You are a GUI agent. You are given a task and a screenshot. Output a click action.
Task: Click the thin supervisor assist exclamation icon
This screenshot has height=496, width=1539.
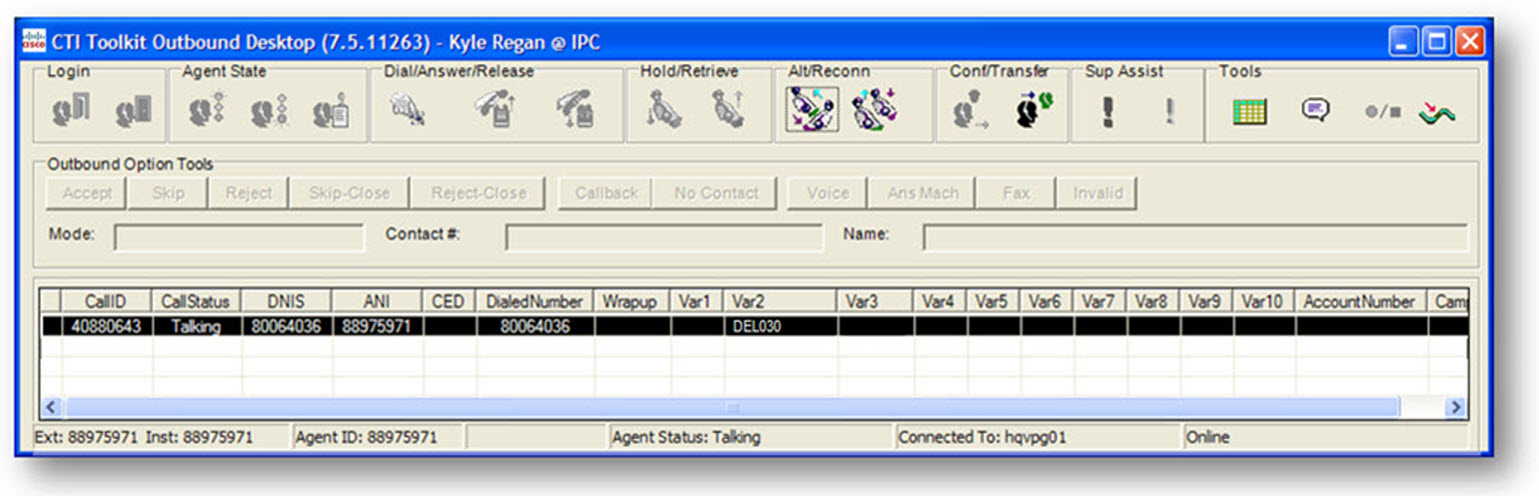[1169, 111]
